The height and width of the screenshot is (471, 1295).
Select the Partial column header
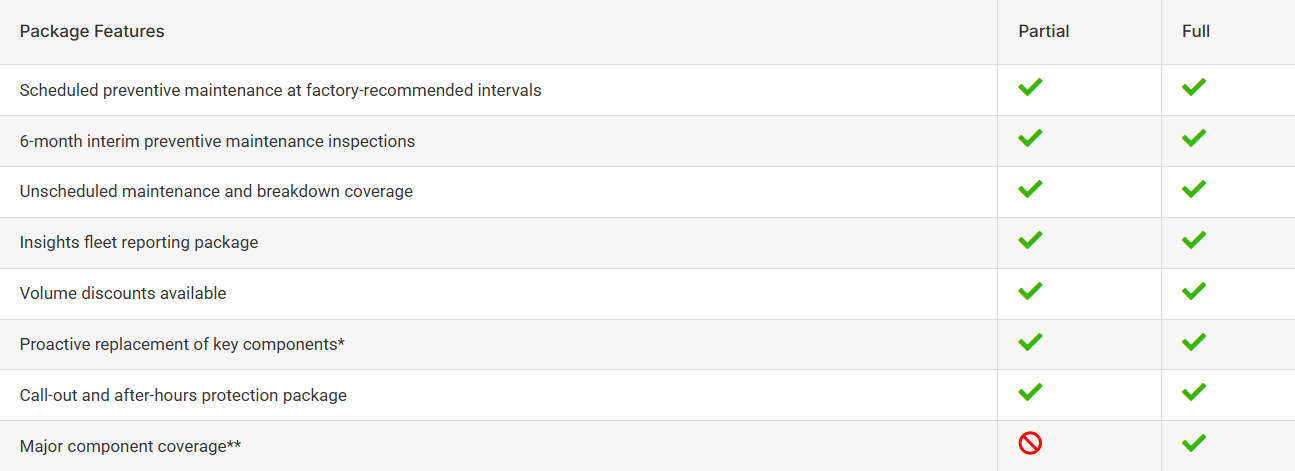(1044, 31)
